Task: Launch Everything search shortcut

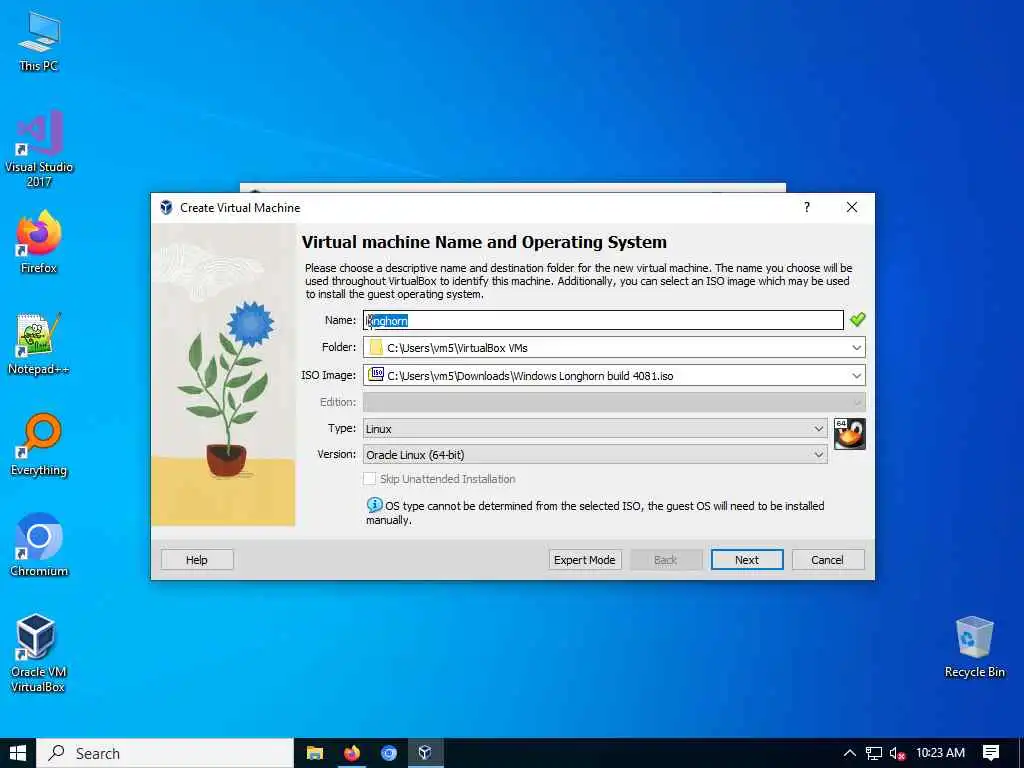Action: coord(39,444)
